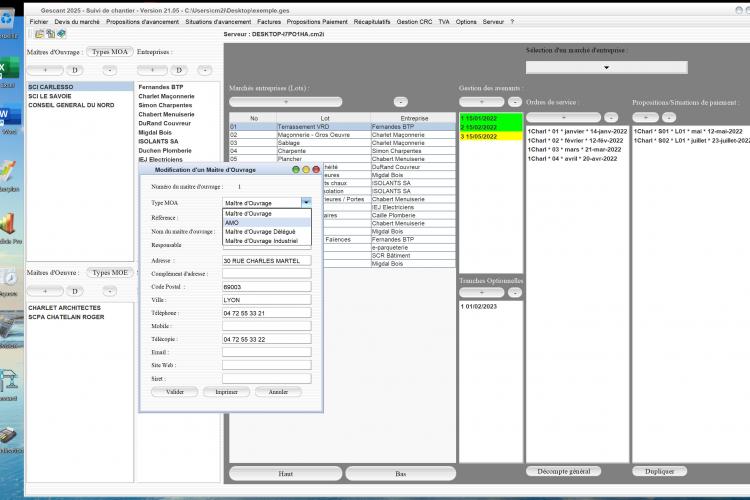
Task: Add an Ordre de service with + button
Action: click(x=563, y=117)
